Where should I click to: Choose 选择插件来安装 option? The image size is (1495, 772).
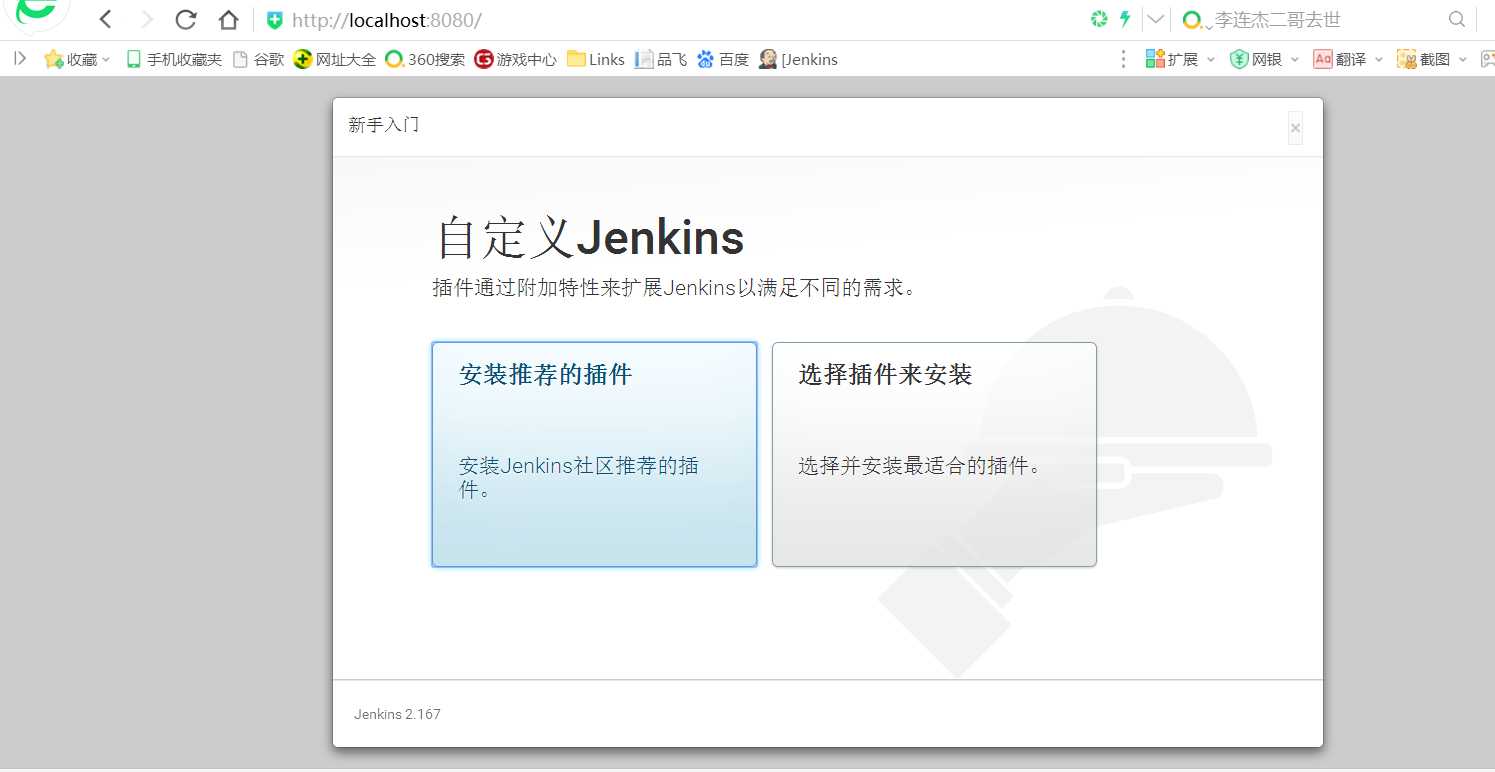pyautogui.click(x=934, y=454)
